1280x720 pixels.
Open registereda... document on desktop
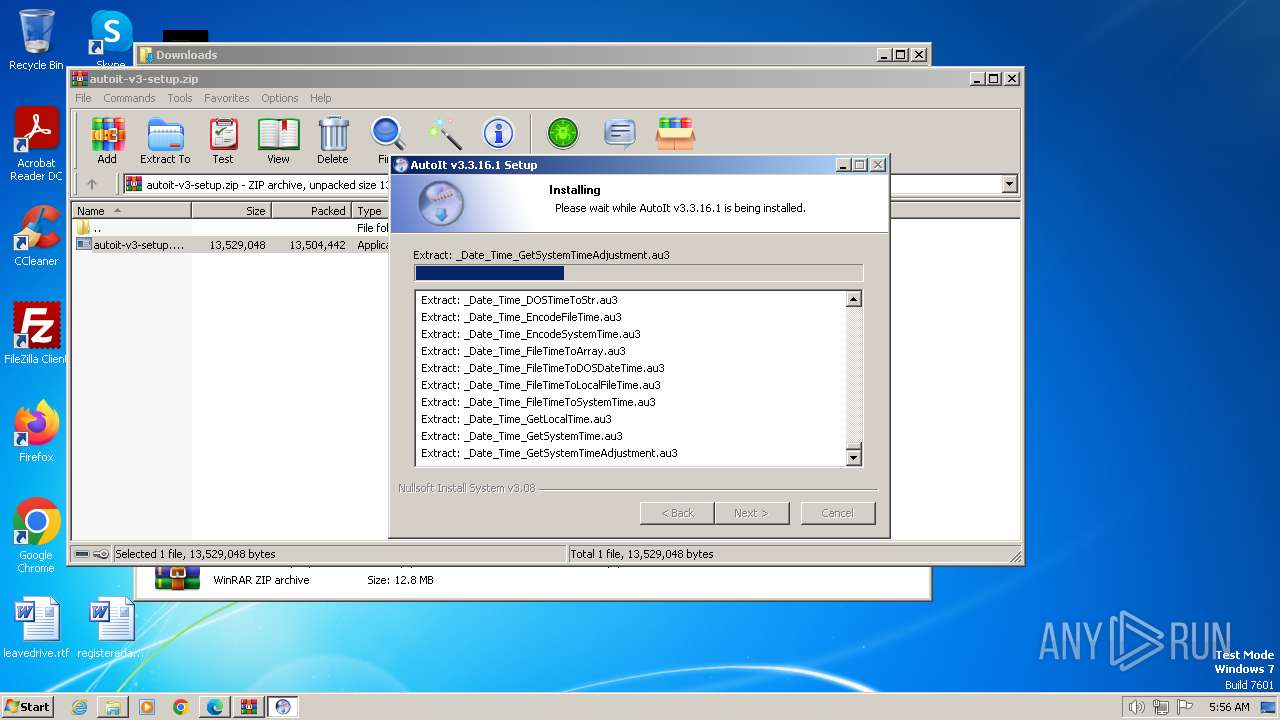(x=111, y=628)
